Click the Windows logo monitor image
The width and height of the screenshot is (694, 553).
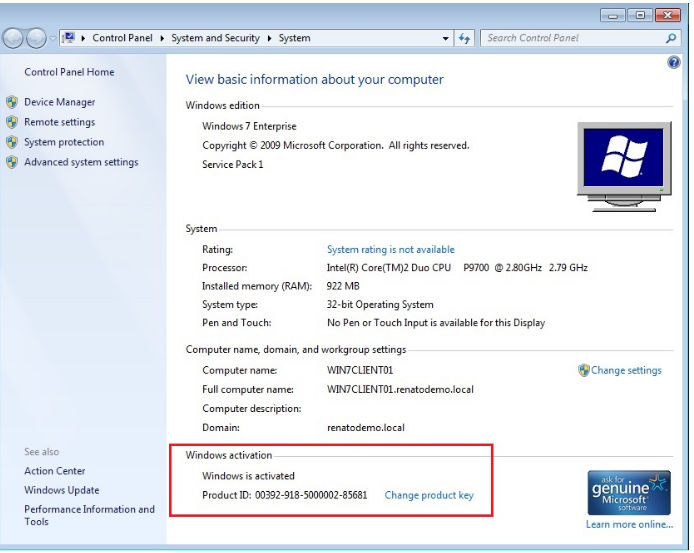[624, 166]
